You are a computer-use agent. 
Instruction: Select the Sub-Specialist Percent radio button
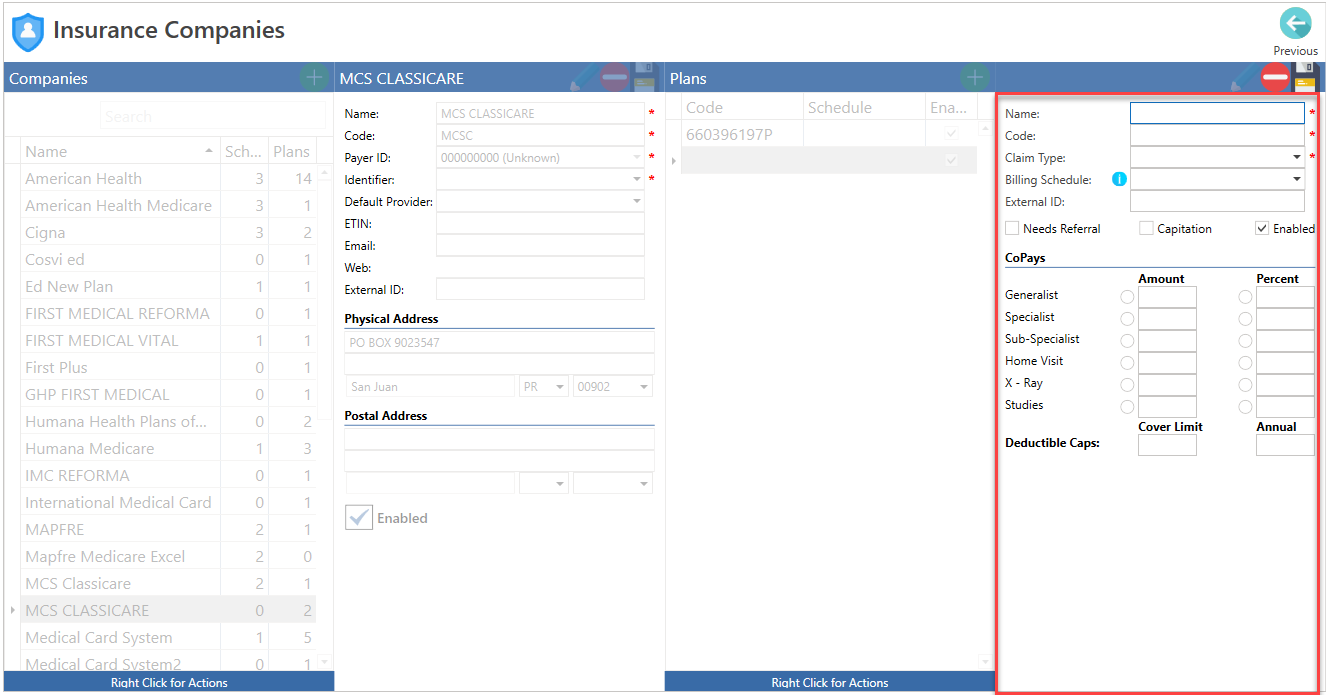(1245, 341)
